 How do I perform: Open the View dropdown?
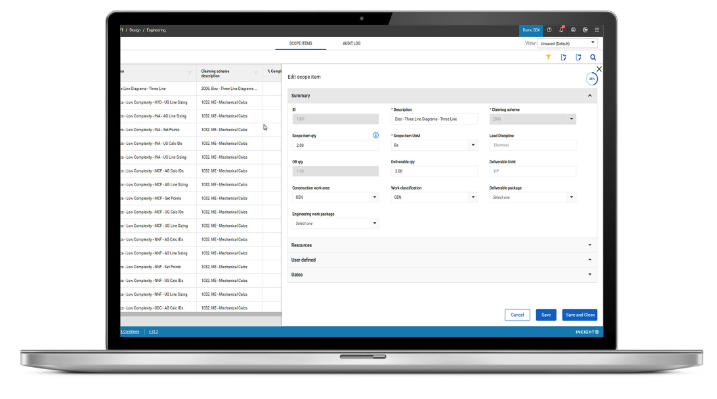click(567, 43)
